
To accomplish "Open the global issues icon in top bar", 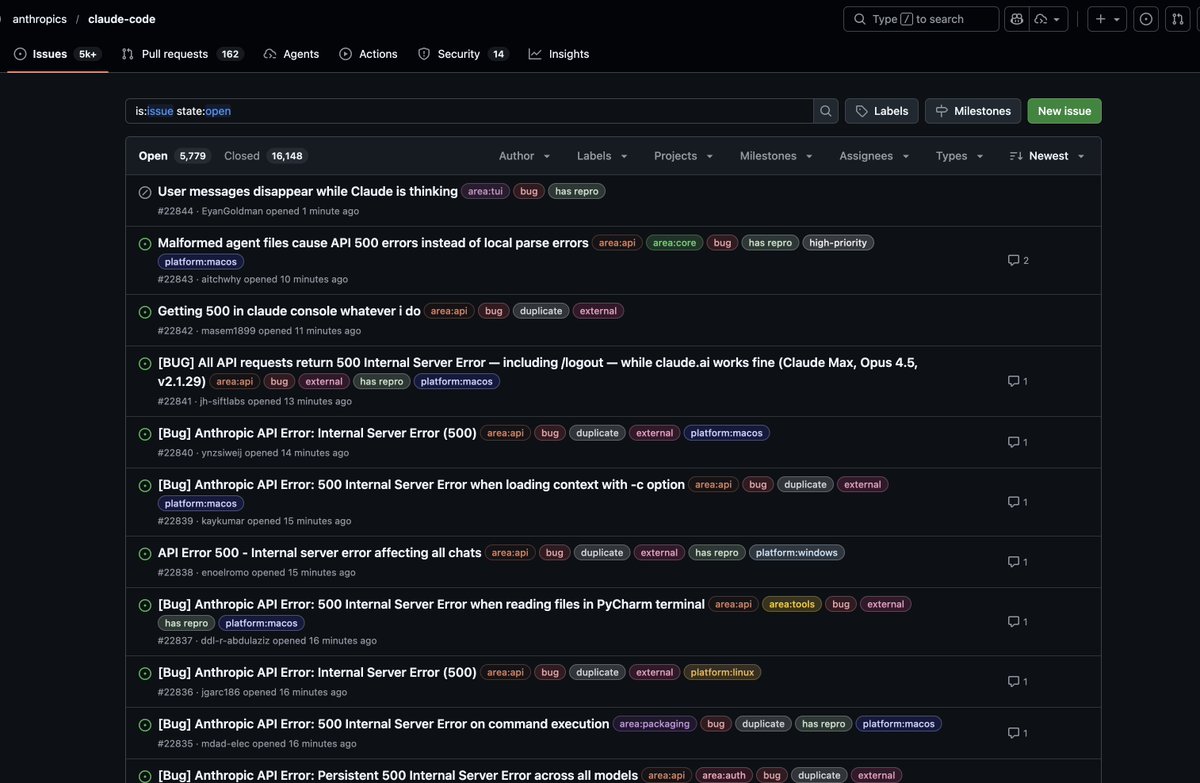I will coord(1146,19).
